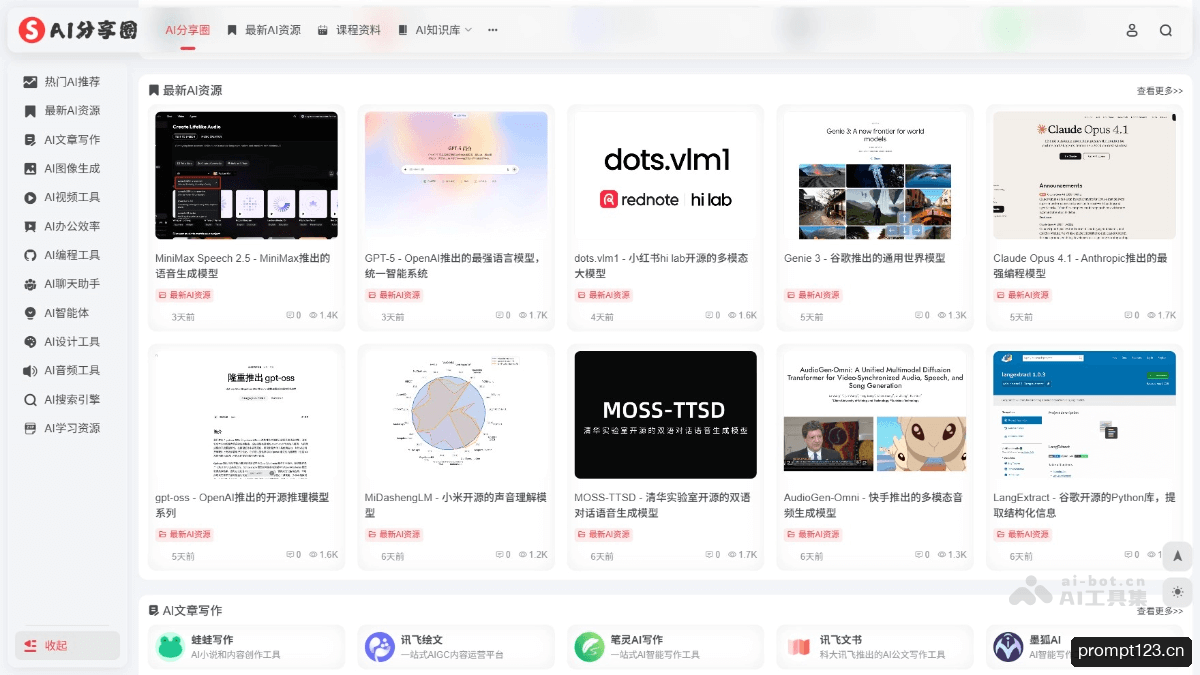Screen dimensions: 1200x675
Task: Click the AI办公效率 chart icon in the sidebar
Action: tap(30, 227)
